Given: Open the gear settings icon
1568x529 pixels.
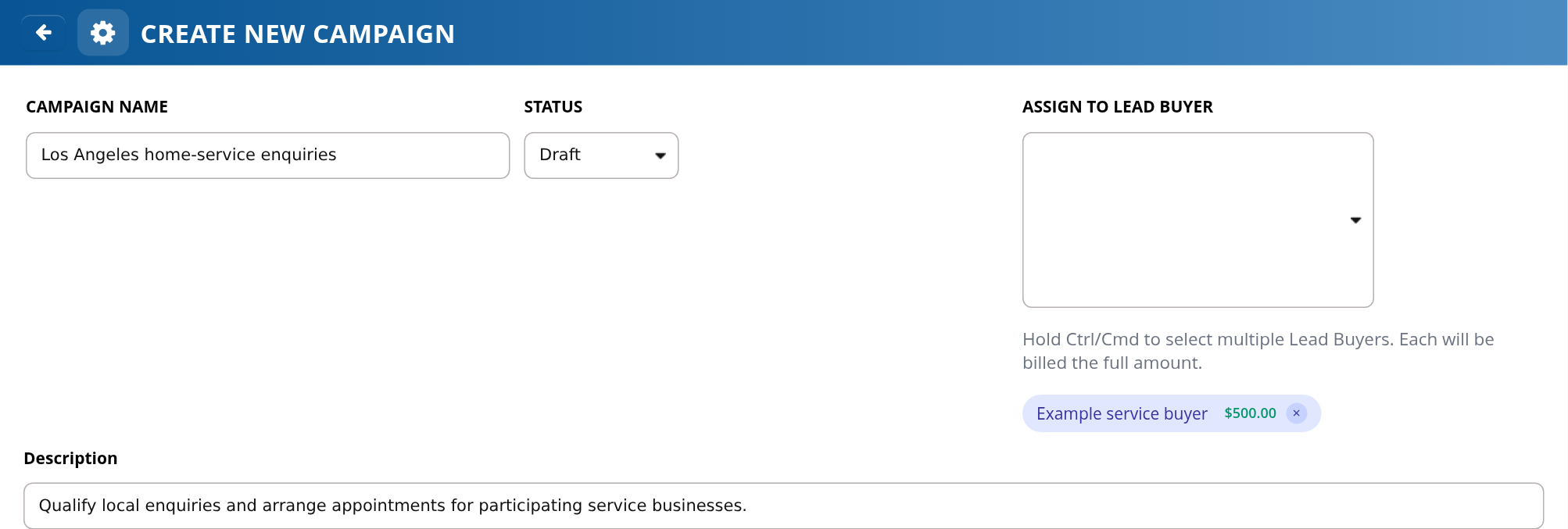Looking at the screenshot, I should tap(103, 33).
